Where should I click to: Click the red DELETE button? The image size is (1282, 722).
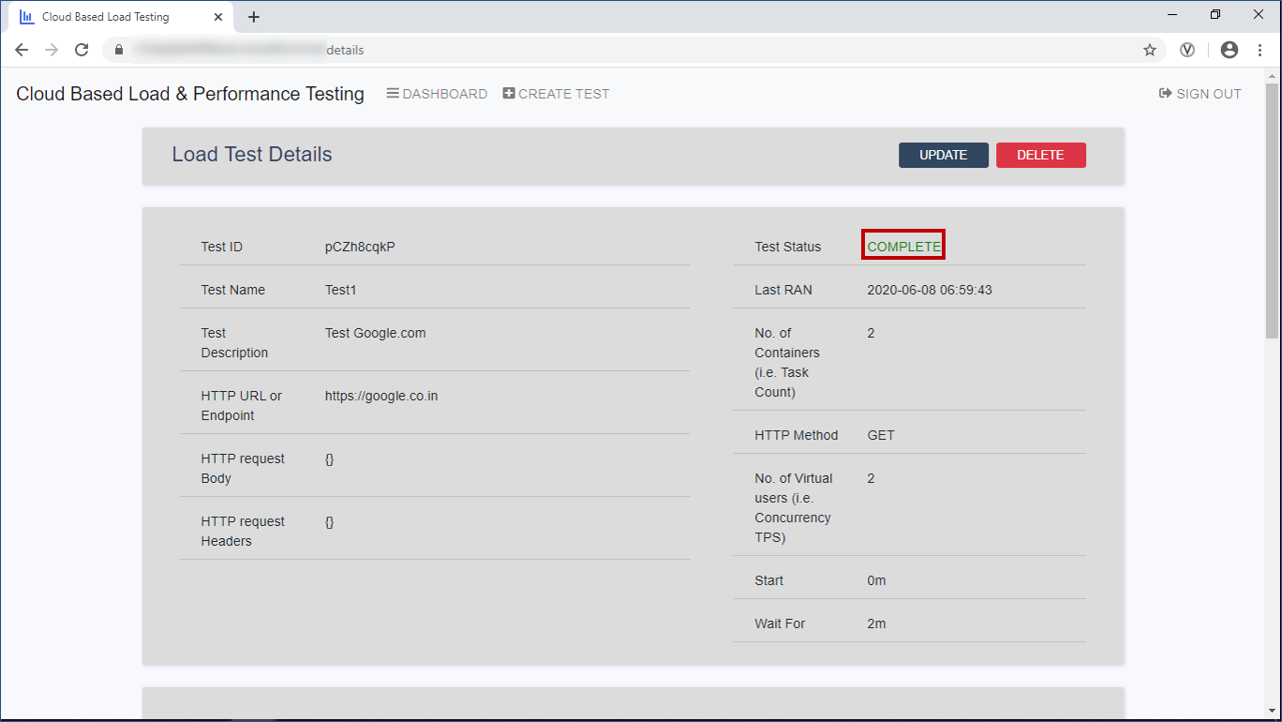click(1040, 155)
